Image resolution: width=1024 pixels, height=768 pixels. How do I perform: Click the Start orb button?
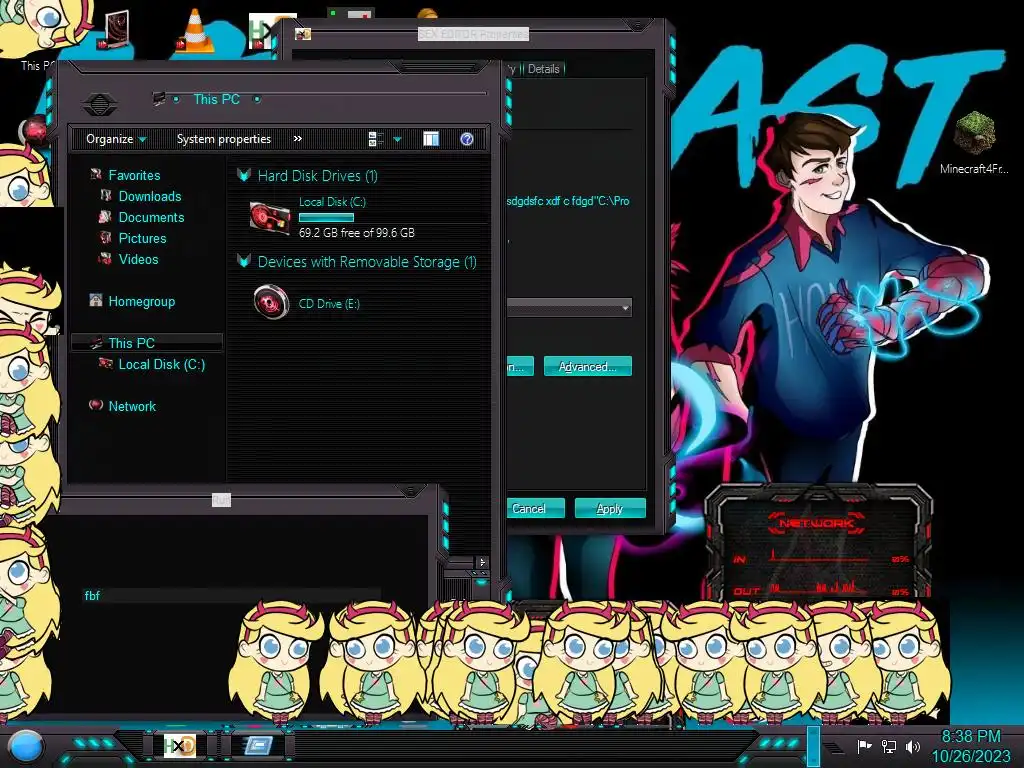26,746
